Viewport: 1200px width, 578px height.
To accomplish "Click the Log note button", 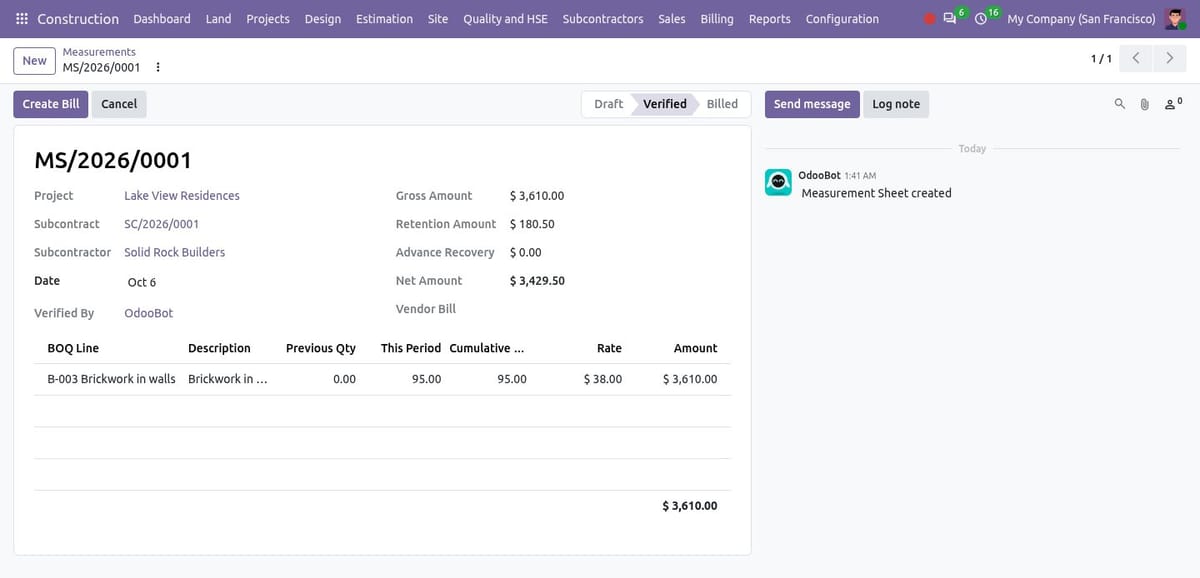I will pos(896,104).
